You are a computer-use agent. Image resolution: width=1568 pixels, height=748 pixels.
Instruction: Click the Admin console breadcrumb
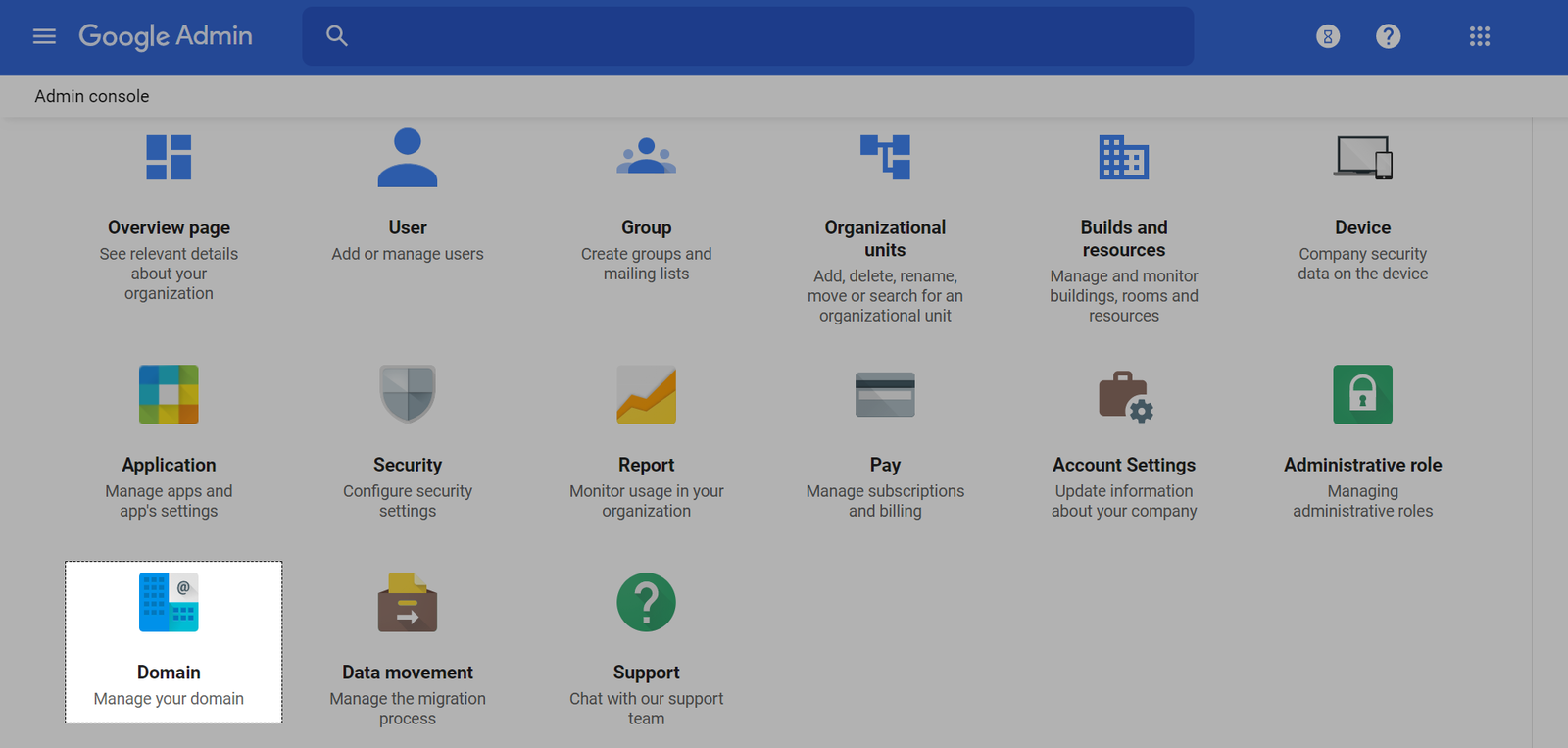92,96
